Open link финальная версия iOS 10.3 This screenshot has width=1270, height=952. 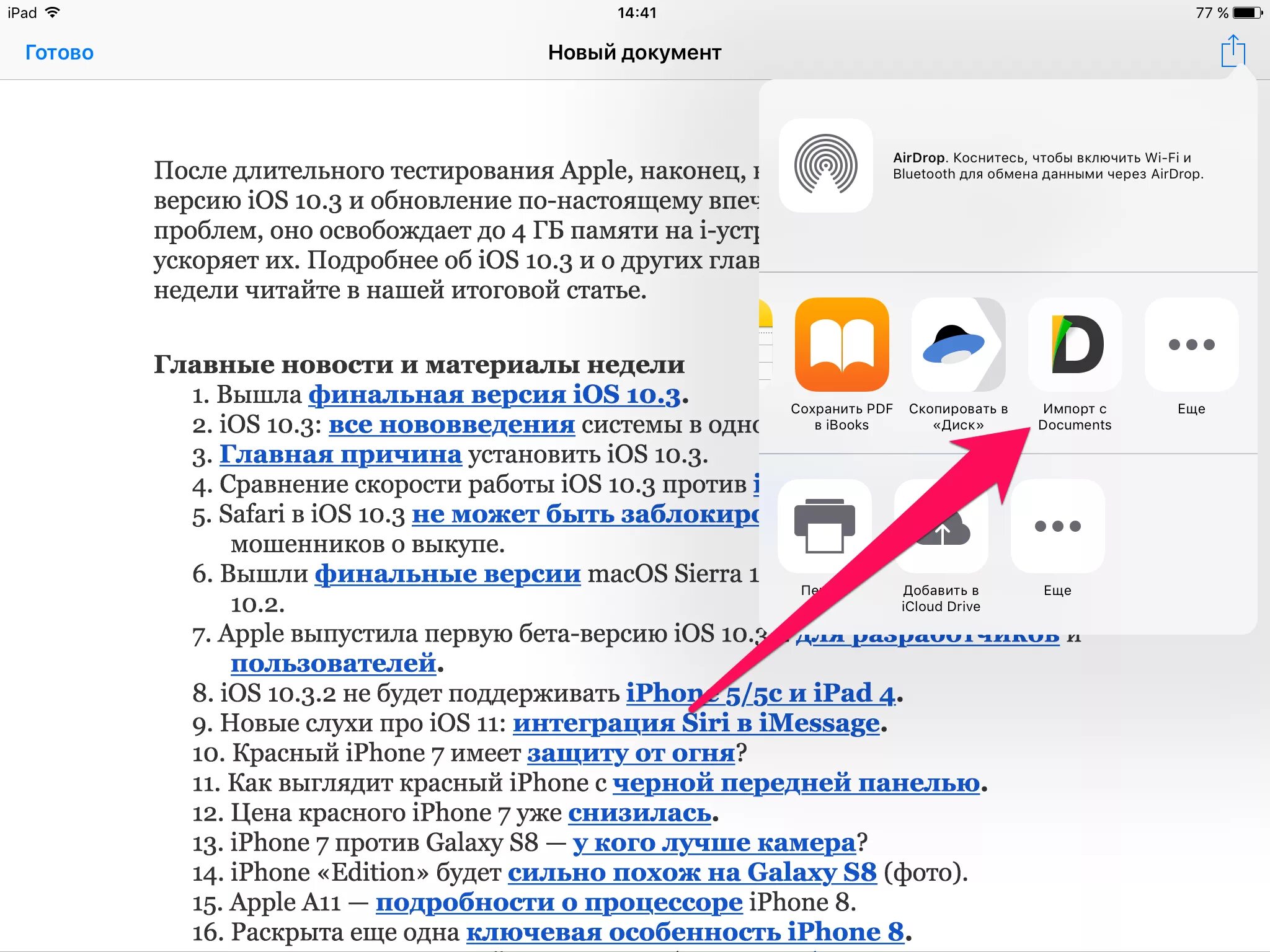point(494,394)
